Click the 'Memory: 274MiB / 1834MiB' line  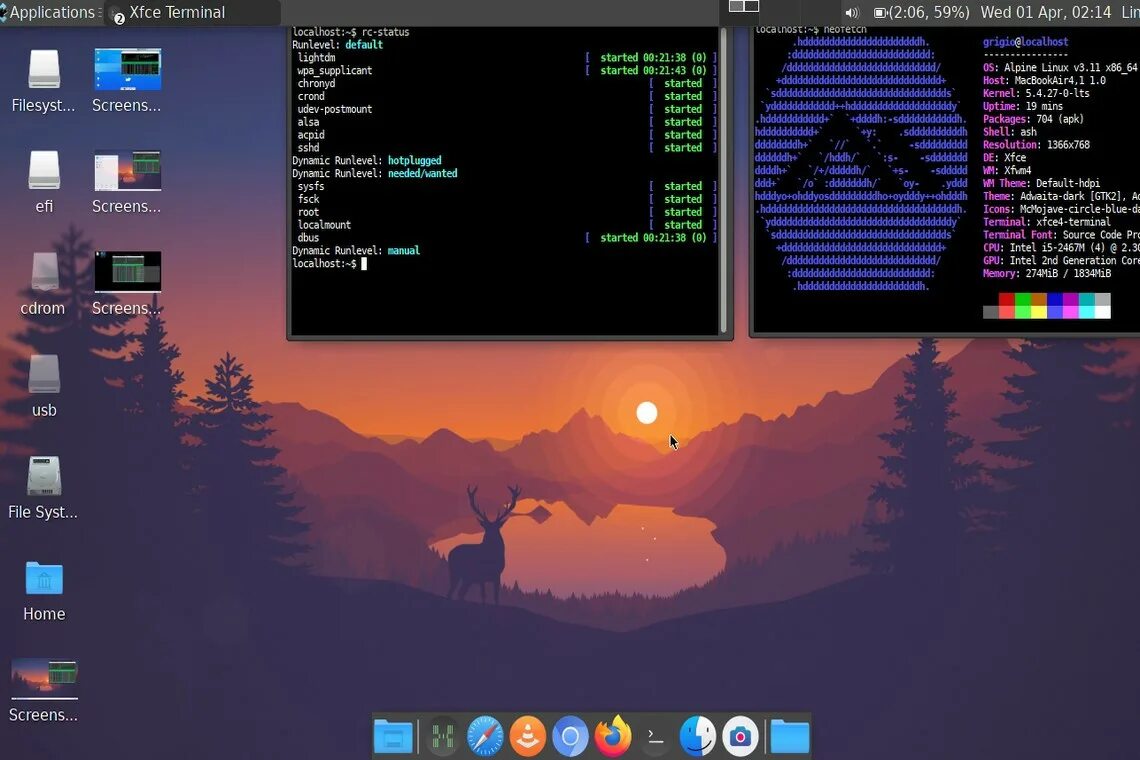(1047, 274)
